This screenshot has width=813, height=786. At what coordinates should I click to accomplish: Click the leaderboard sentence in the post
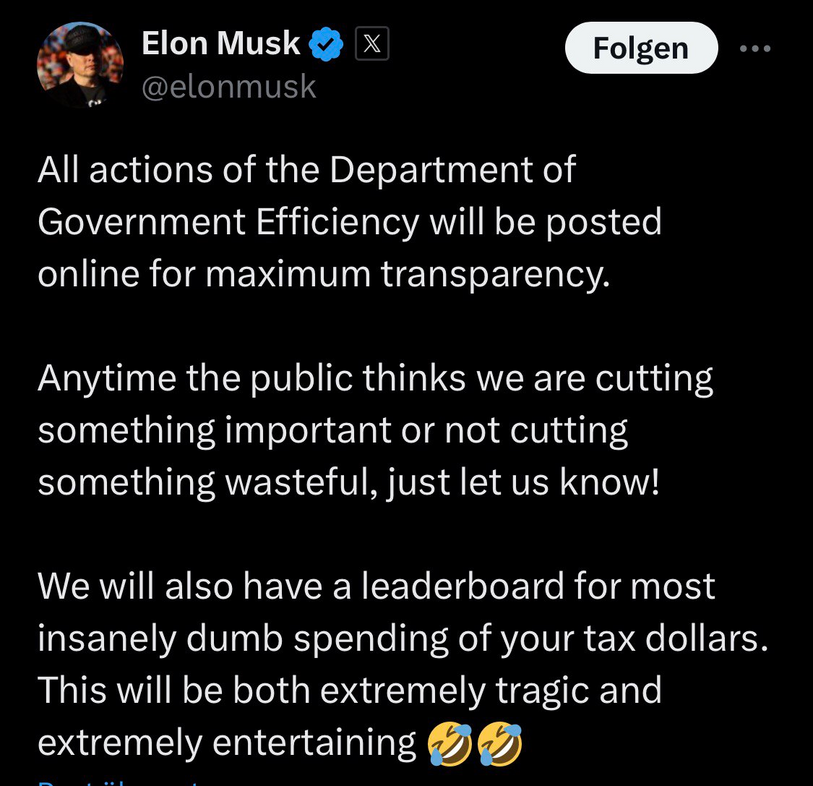376,587
